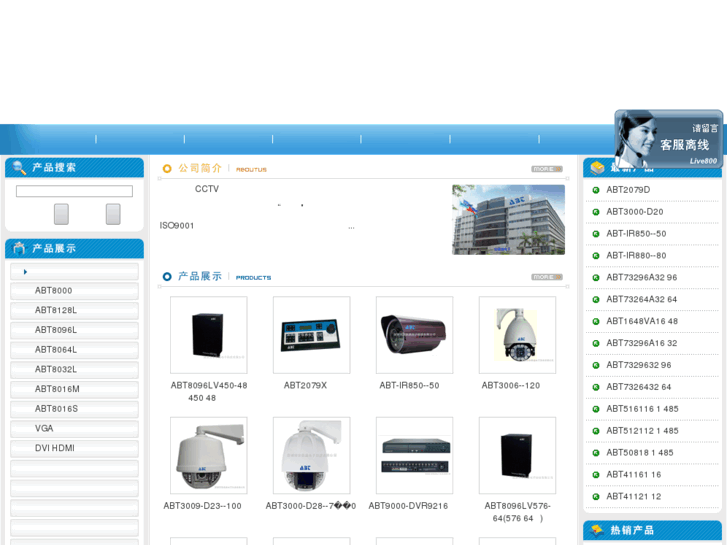Click ABT50818 1 485 in sidebar list

coord(640,453)
